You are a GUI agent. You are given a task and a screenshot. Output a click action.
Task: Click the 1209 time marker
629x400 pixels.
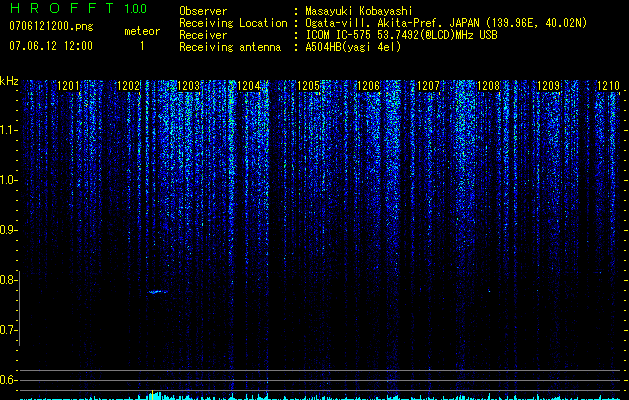pos(548,85)
